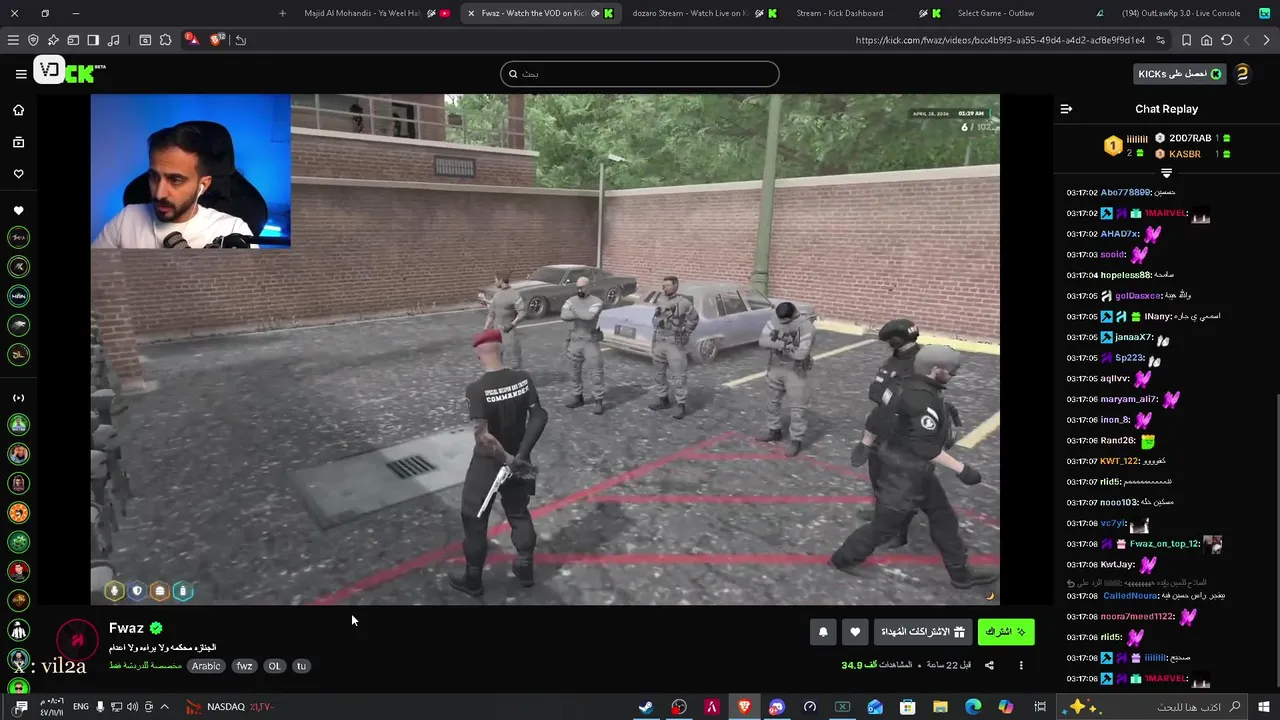
Task: Click Fwaz channel avatar image
Action: [77, 641]
